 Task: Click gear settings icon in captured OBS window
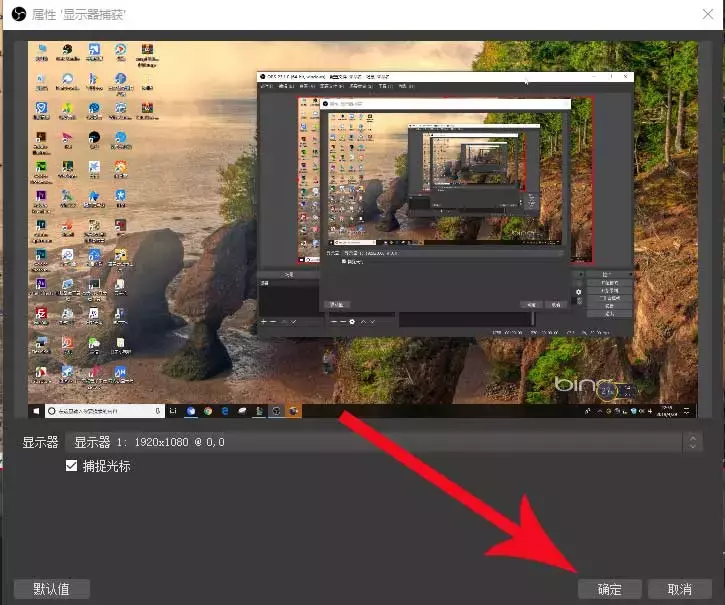coord(578,293)
